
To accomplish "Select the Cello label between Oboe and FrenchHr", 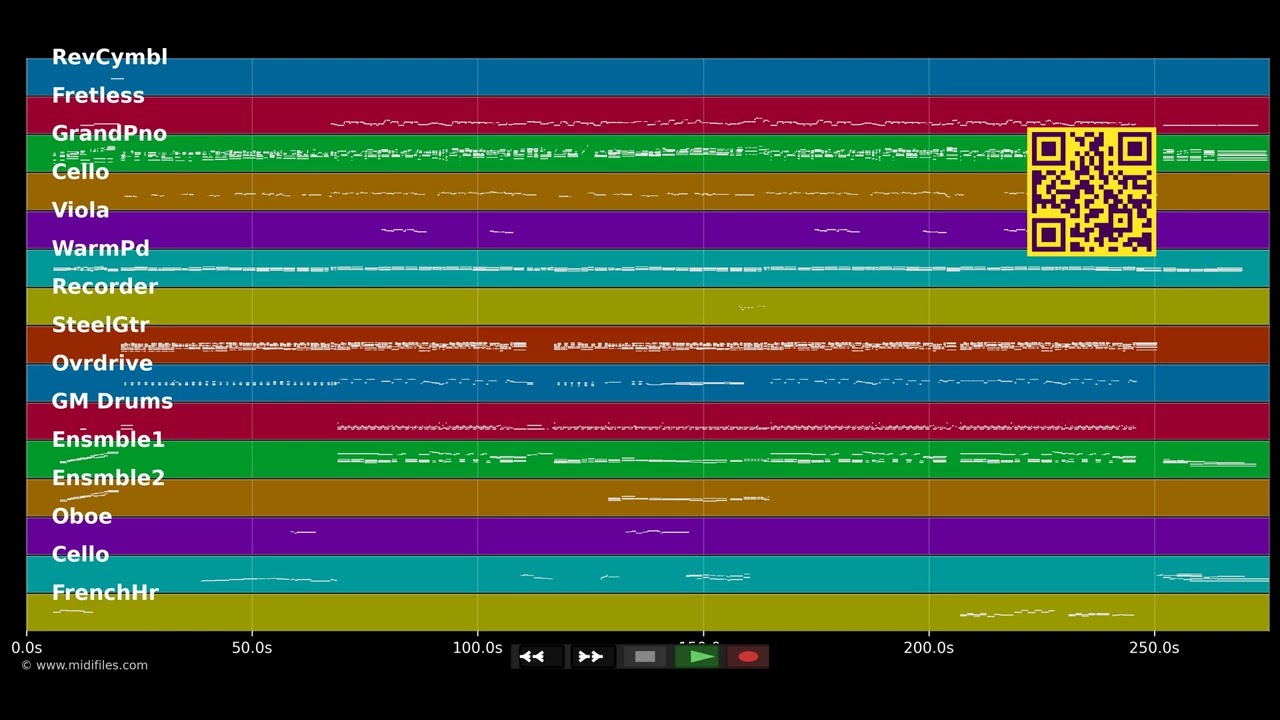I will [80, 554].
